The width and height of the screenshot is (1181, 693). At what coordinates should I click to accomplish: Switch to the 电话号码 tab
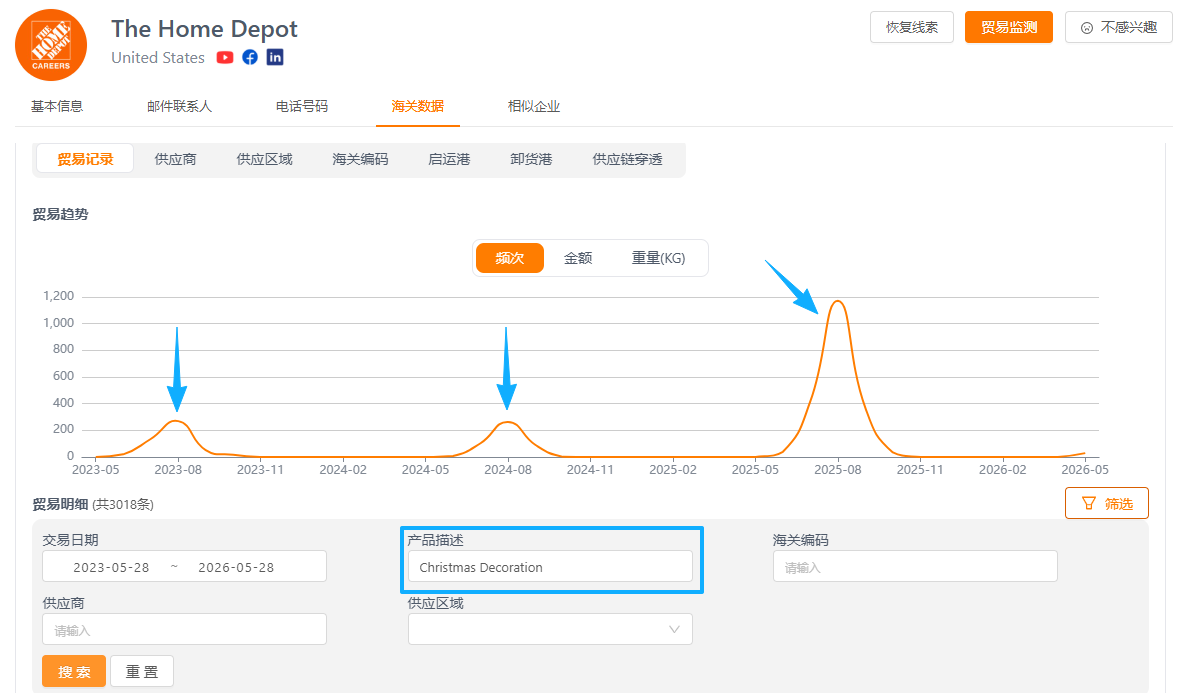[302, 106]
